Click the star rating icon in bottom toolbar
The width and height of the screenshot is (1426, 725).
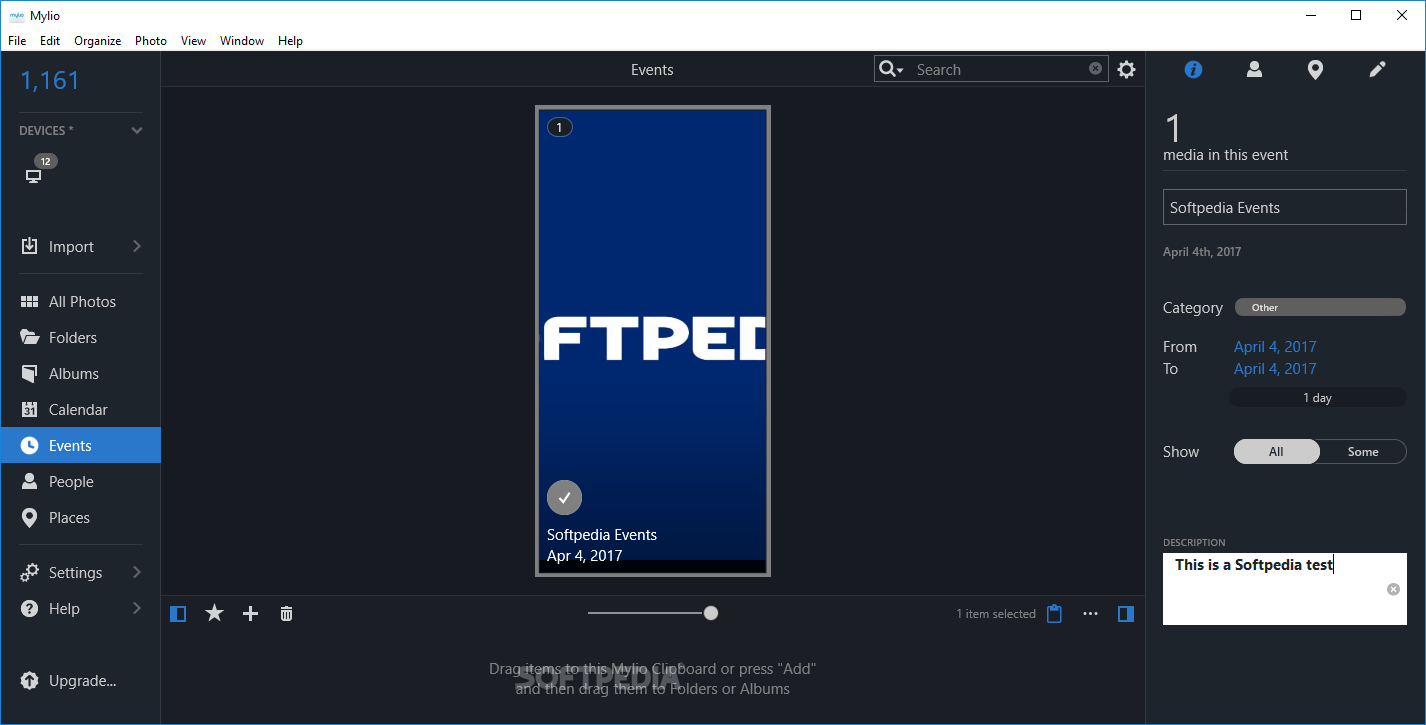pyautogui.click(x=214, y=613)
